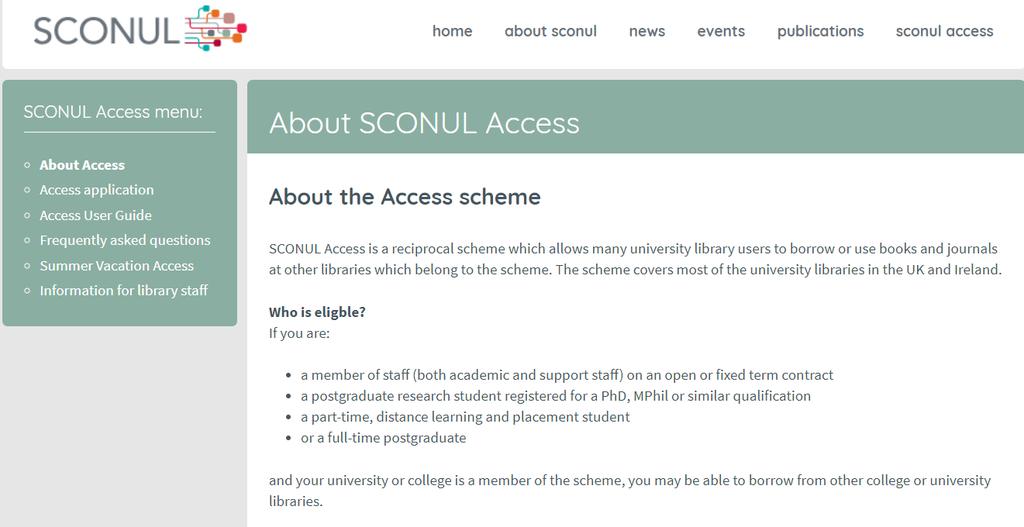
Task: Open the news section
Action: pyautogui.click(x=647, y=31)
